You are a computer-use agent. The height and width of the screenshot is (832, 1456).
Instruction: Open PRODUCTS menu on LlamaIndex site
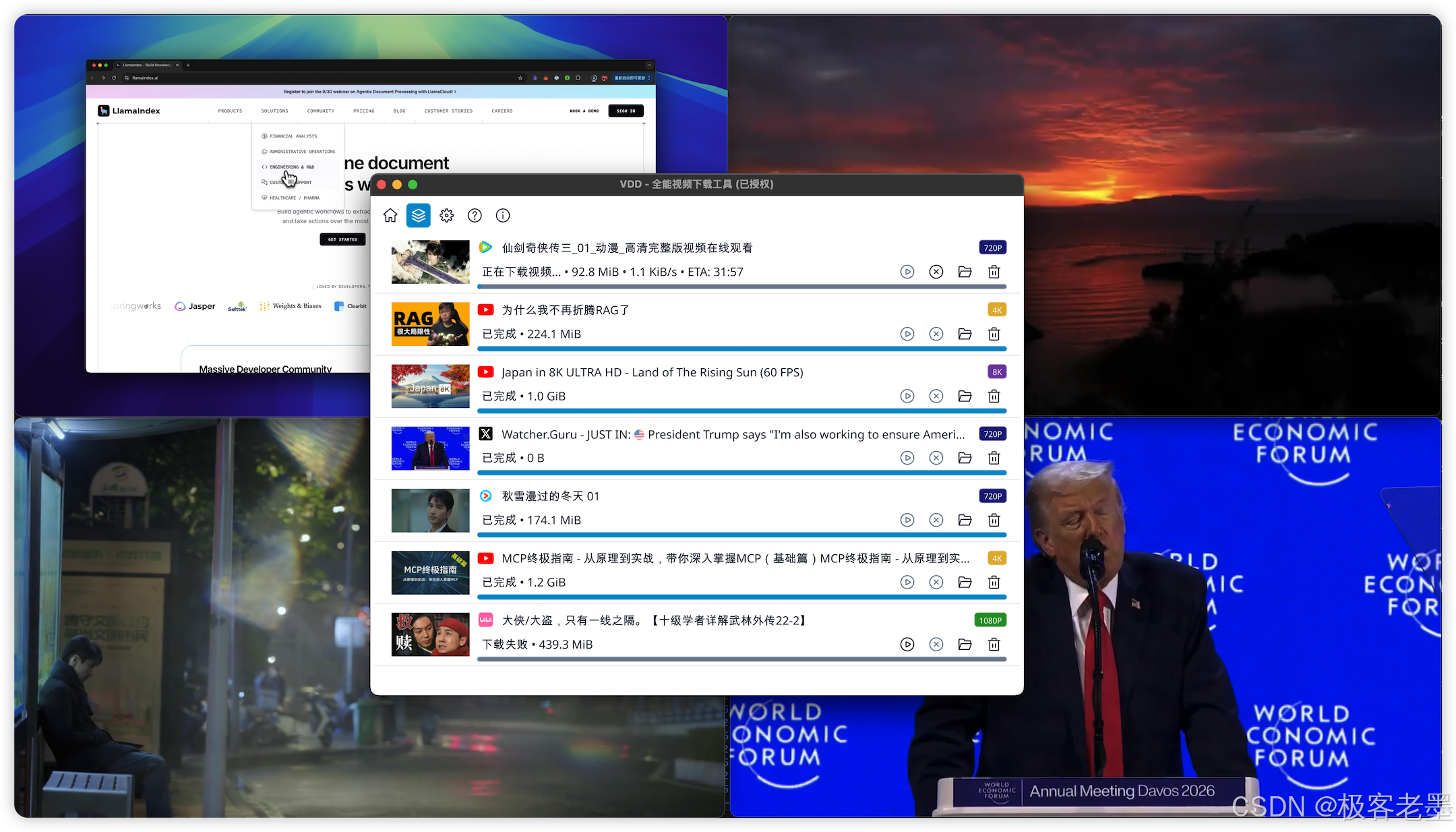(230, 111)
